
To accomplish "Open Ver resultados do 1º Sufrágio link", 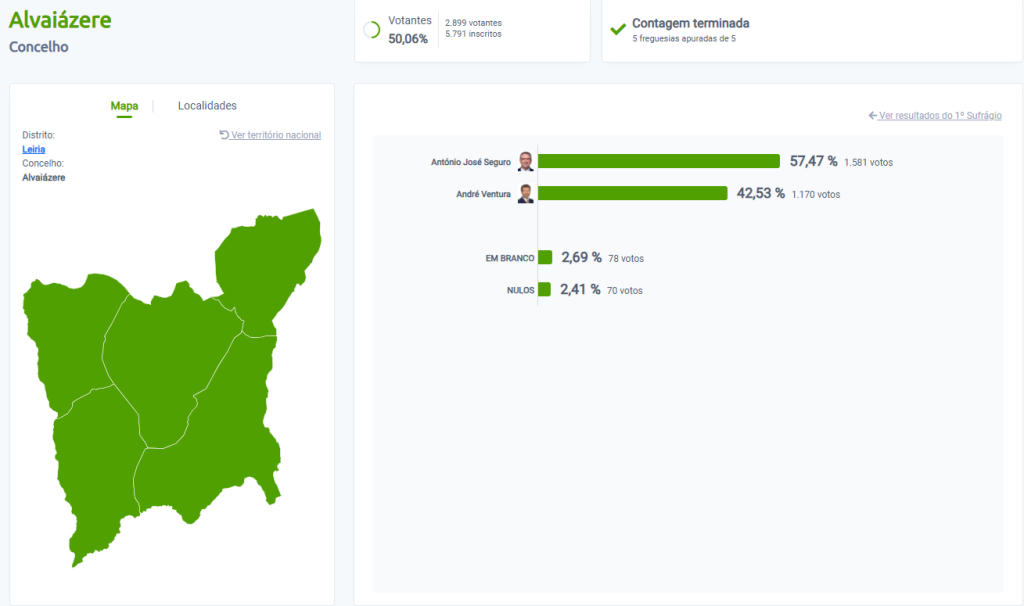I will point(940,116).
